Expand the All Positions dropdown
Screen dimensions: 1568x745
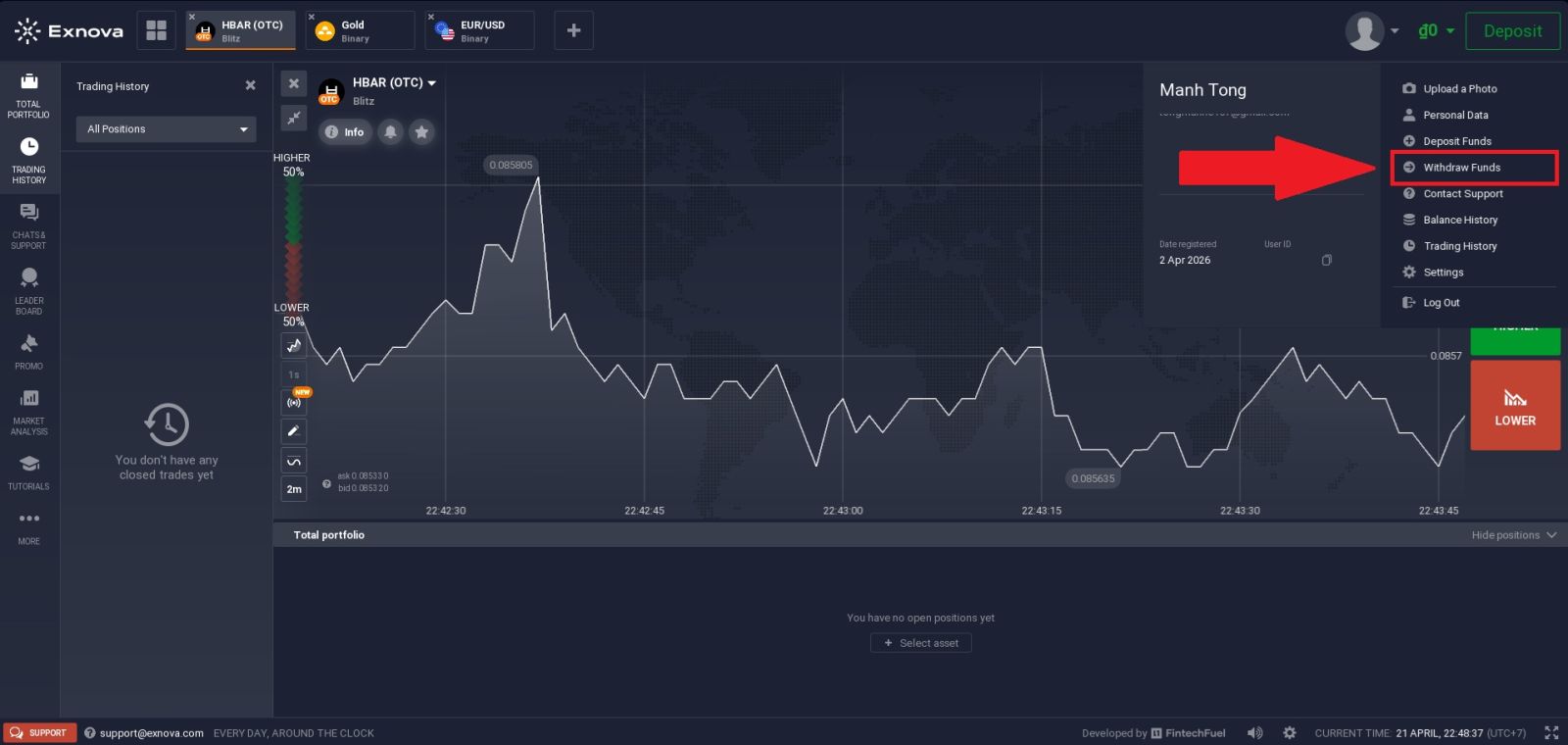tap(166, 128)
